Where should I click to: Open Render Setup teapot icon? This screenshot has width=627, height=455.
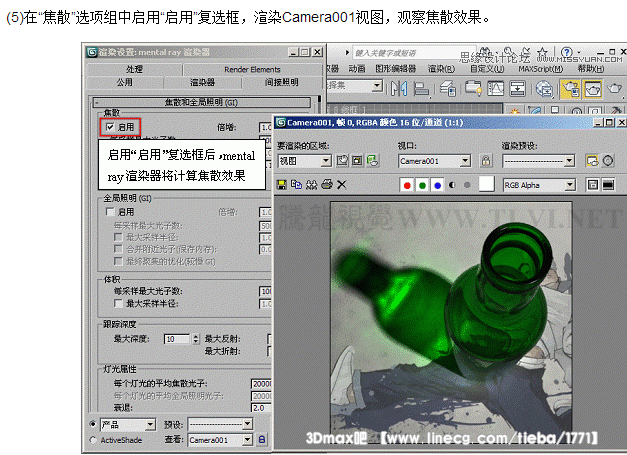pyautogui.click(x=570, y=88)
